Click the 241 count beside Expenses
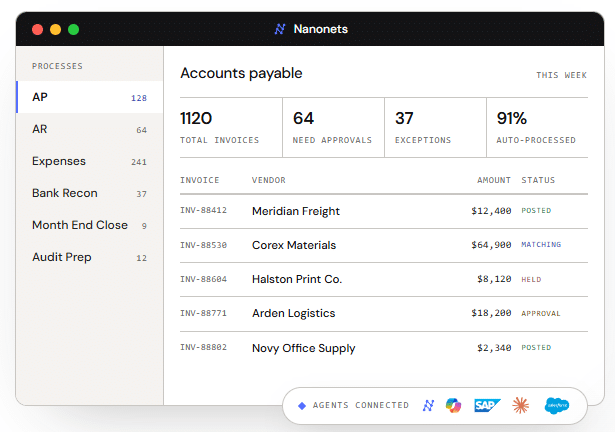Viewport: 615px width, 432px height. (x=139, y=162)
